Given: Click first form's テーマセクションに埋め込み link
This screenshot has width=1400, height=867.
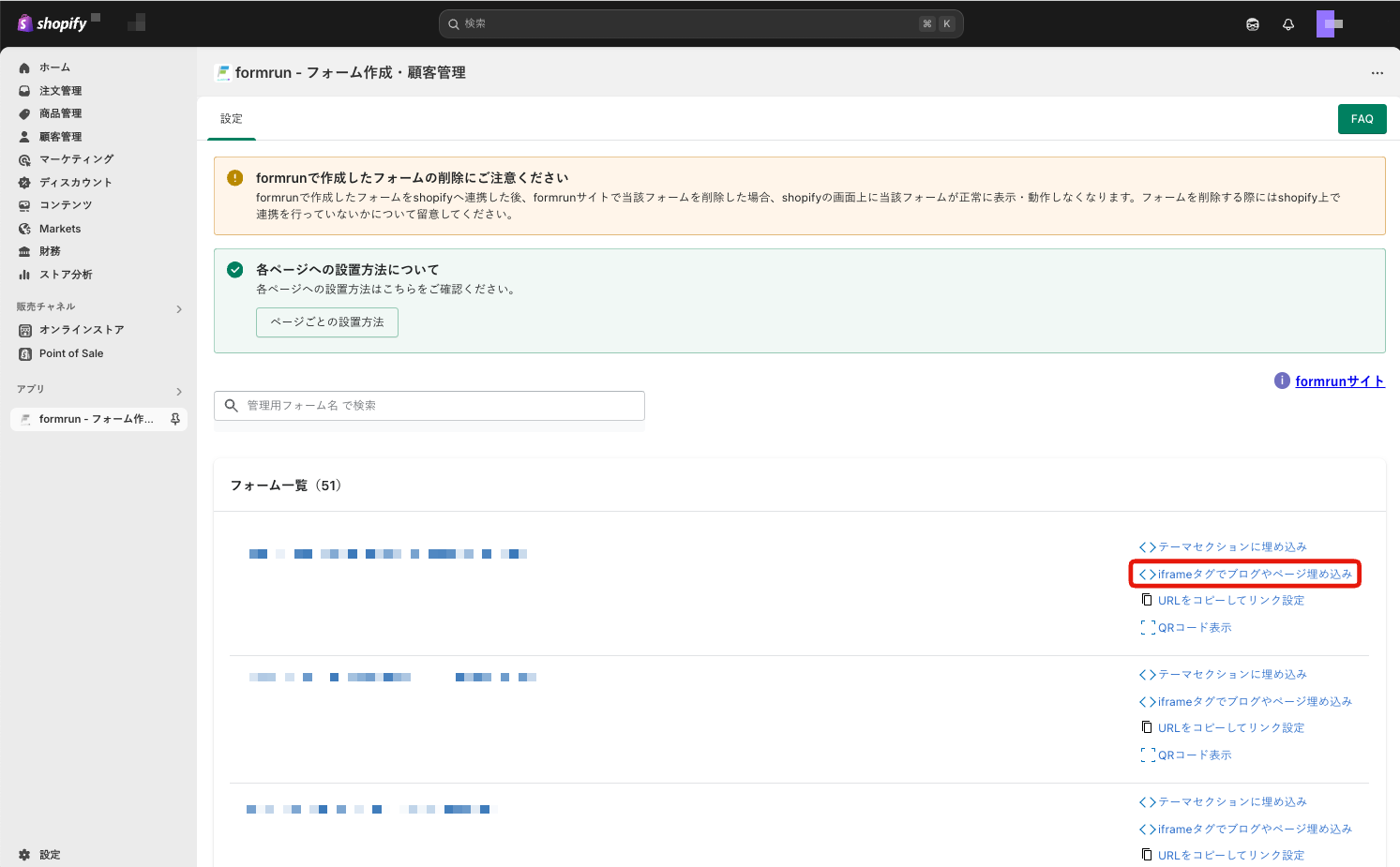Looking at the screenshot, I should (1232, 546).
